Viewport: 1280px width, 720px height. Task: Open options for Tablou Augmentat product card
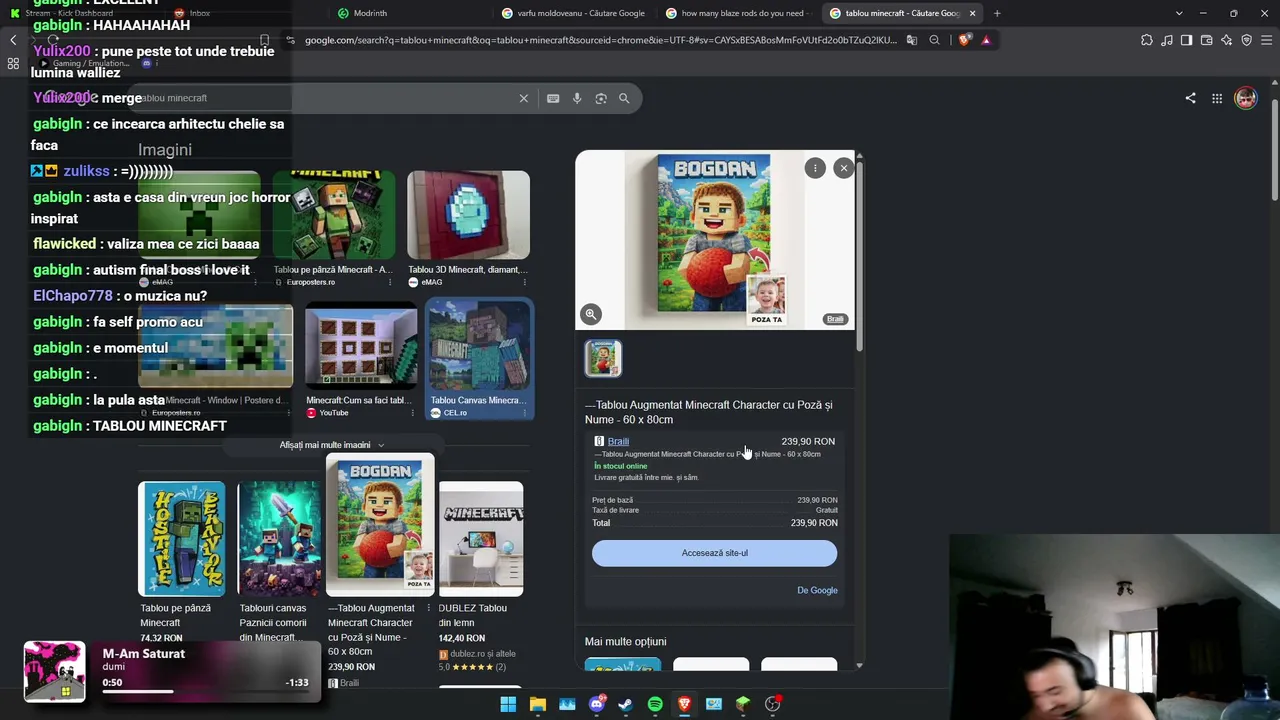[x=428, y=608]
